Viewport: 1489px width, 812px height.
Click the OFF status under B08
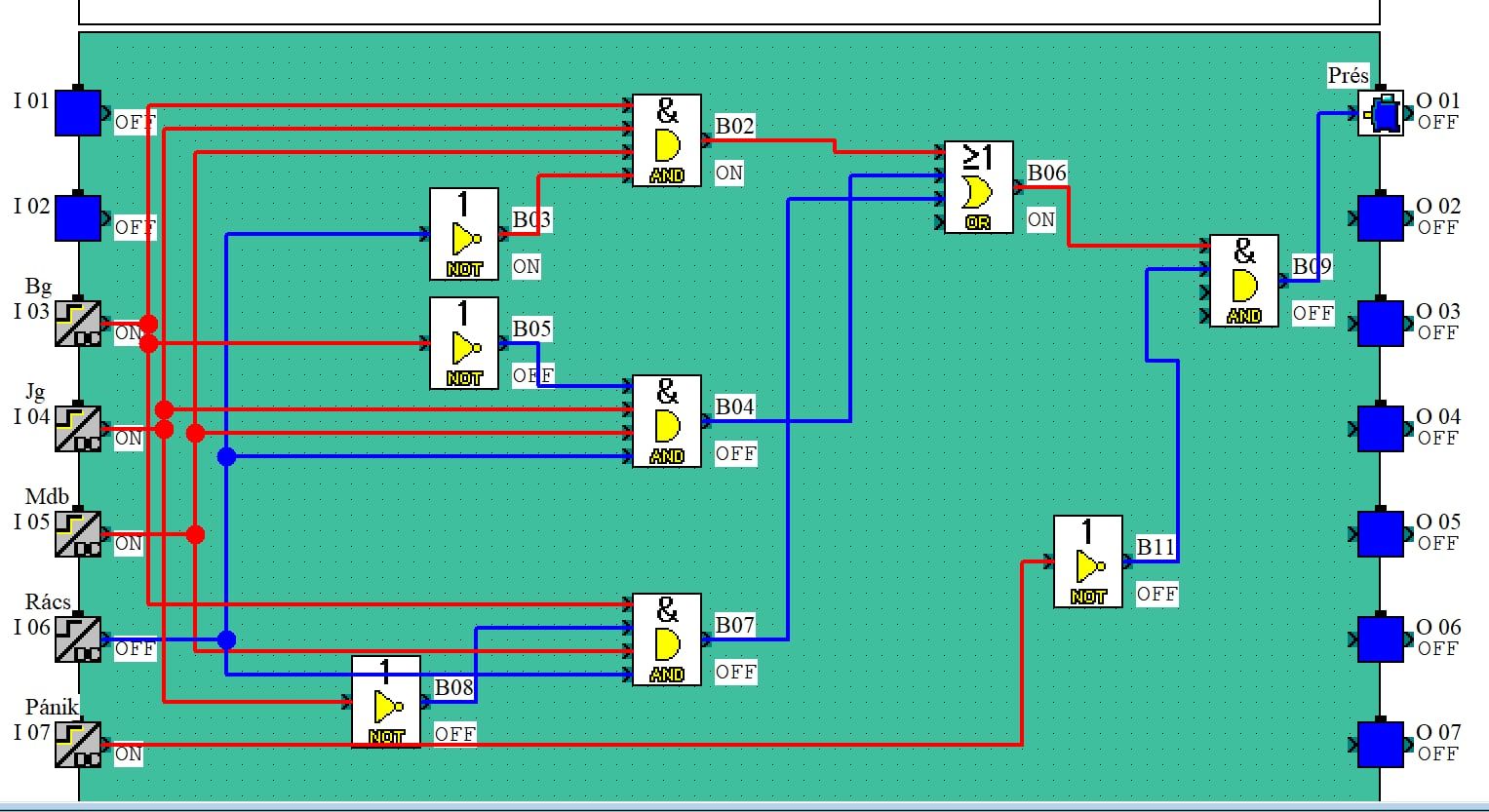point(455,734)
